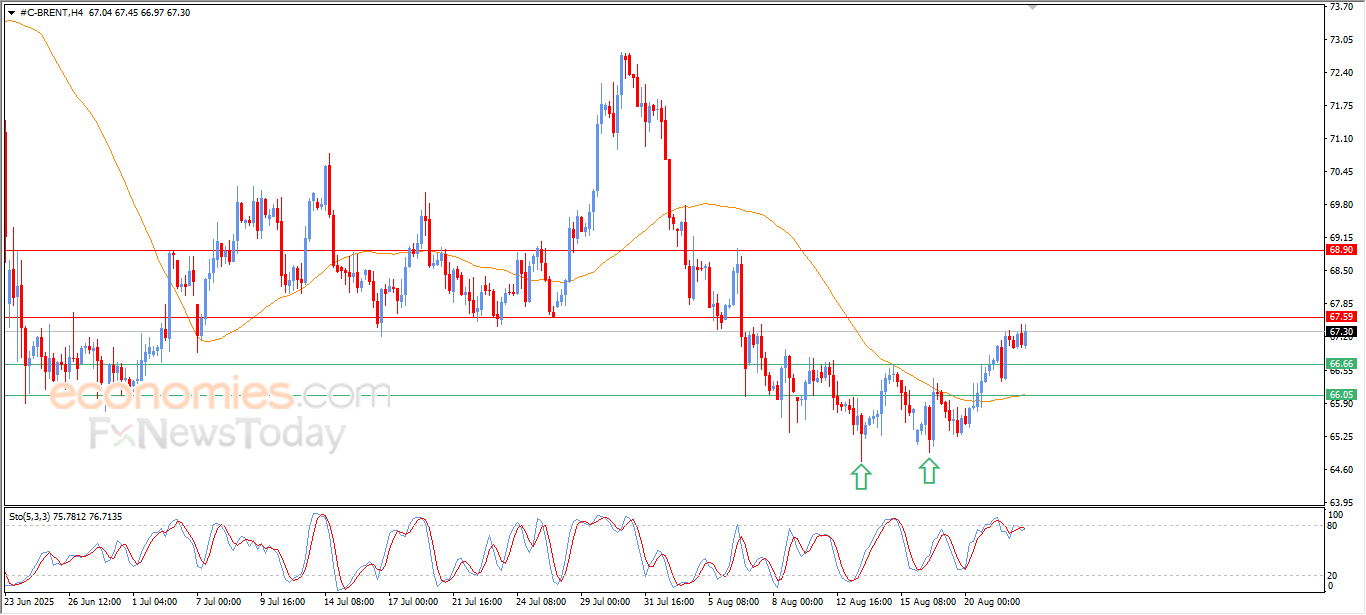Click the 20 Aug 00:00 time label
The height and width of the screenshot is (615, 1366).
point(990,602)
